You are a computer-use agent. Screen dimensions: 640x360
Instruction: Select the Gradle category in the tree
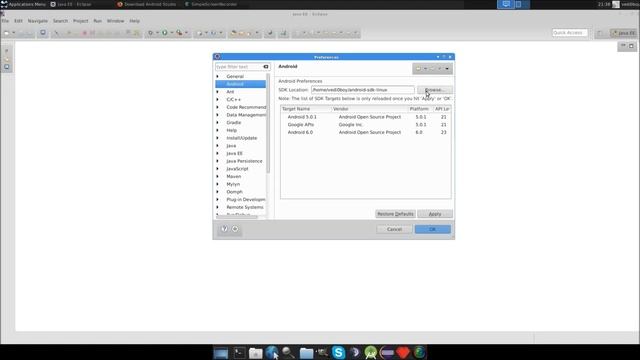(x=233, y=122)
